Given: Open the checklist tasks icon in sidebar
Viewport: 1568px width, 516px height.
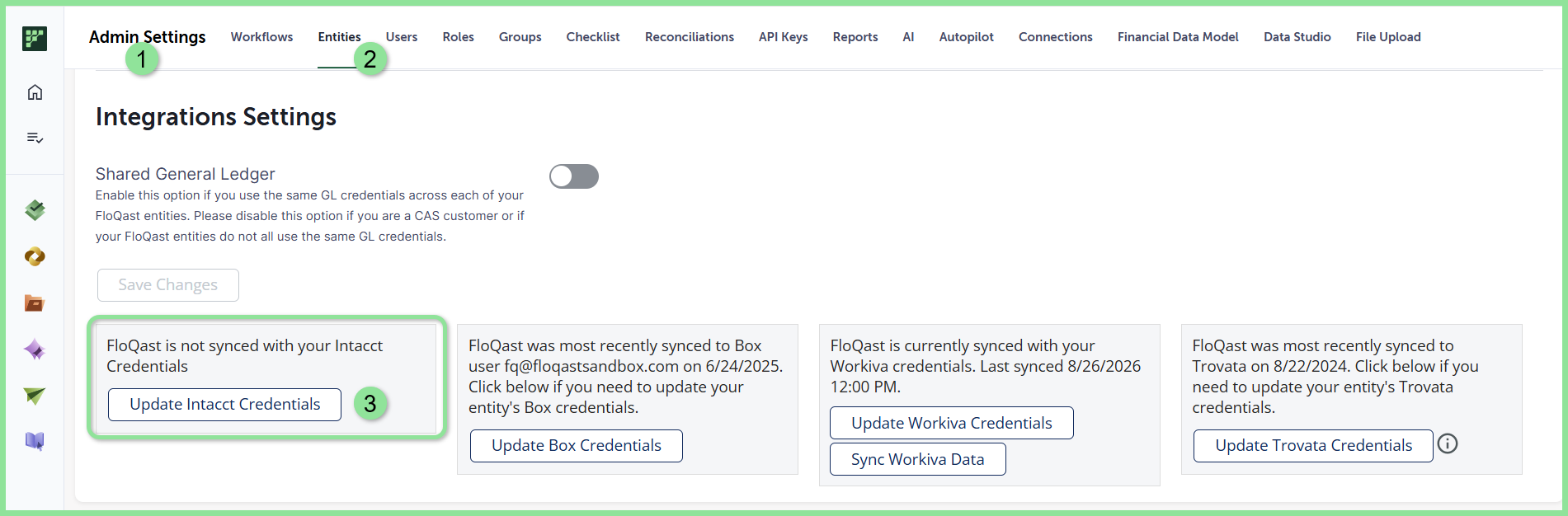Looking at the screenshot, I should [x=35, y=138].
